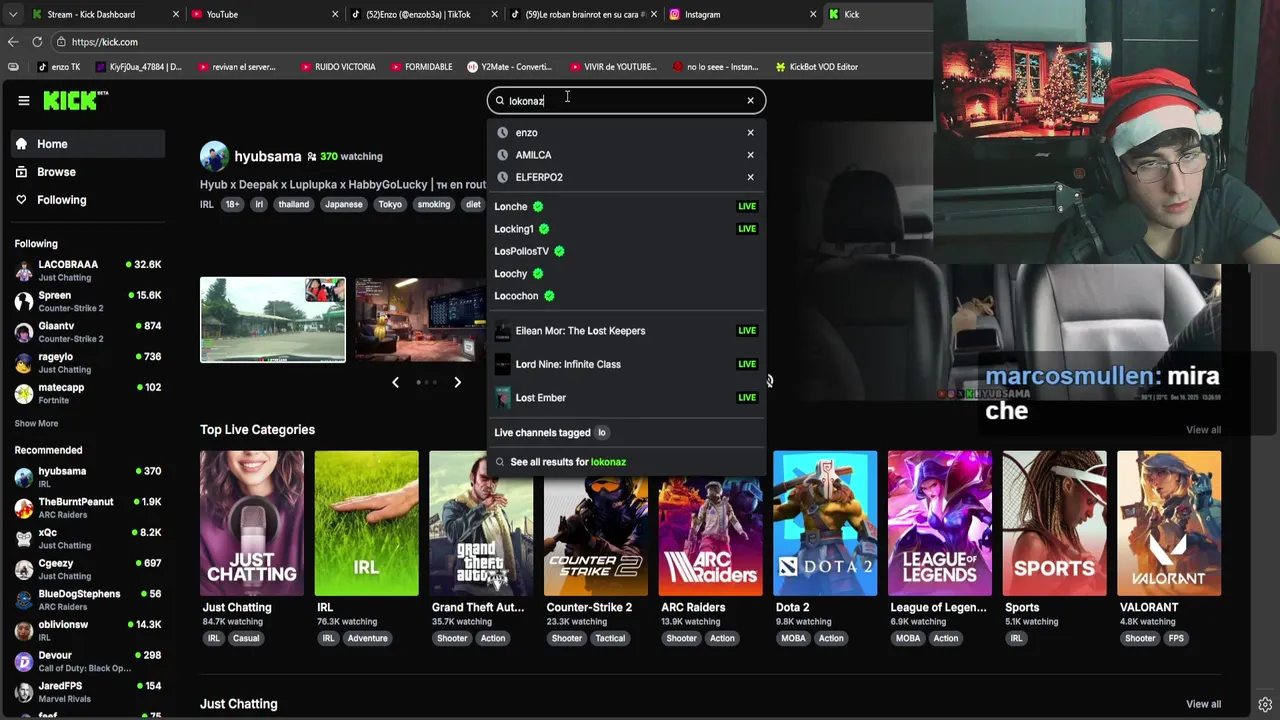Open xQc recommended channel

(88, 539)
